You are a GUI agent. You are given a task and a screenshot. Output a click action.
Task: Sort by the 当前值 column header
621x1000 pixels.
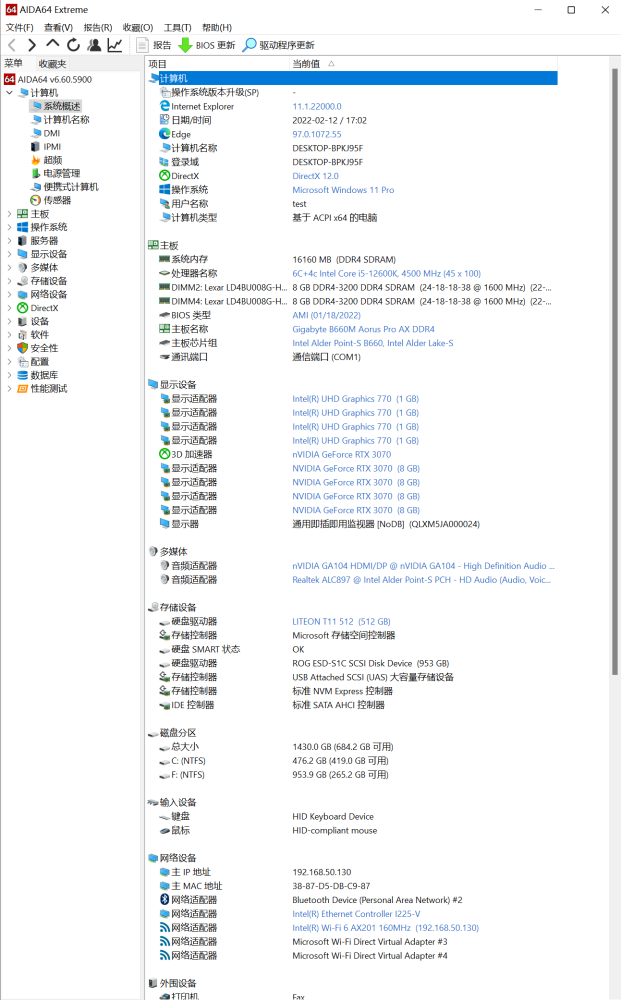[423, 64]
